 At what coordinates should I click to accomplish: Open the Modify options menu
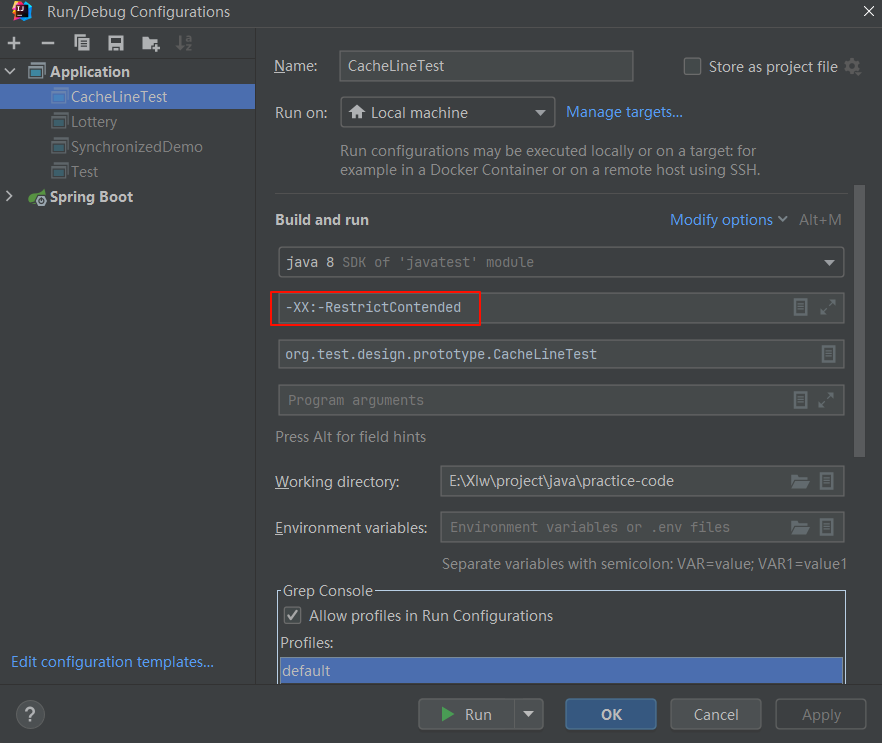(728, 220)
